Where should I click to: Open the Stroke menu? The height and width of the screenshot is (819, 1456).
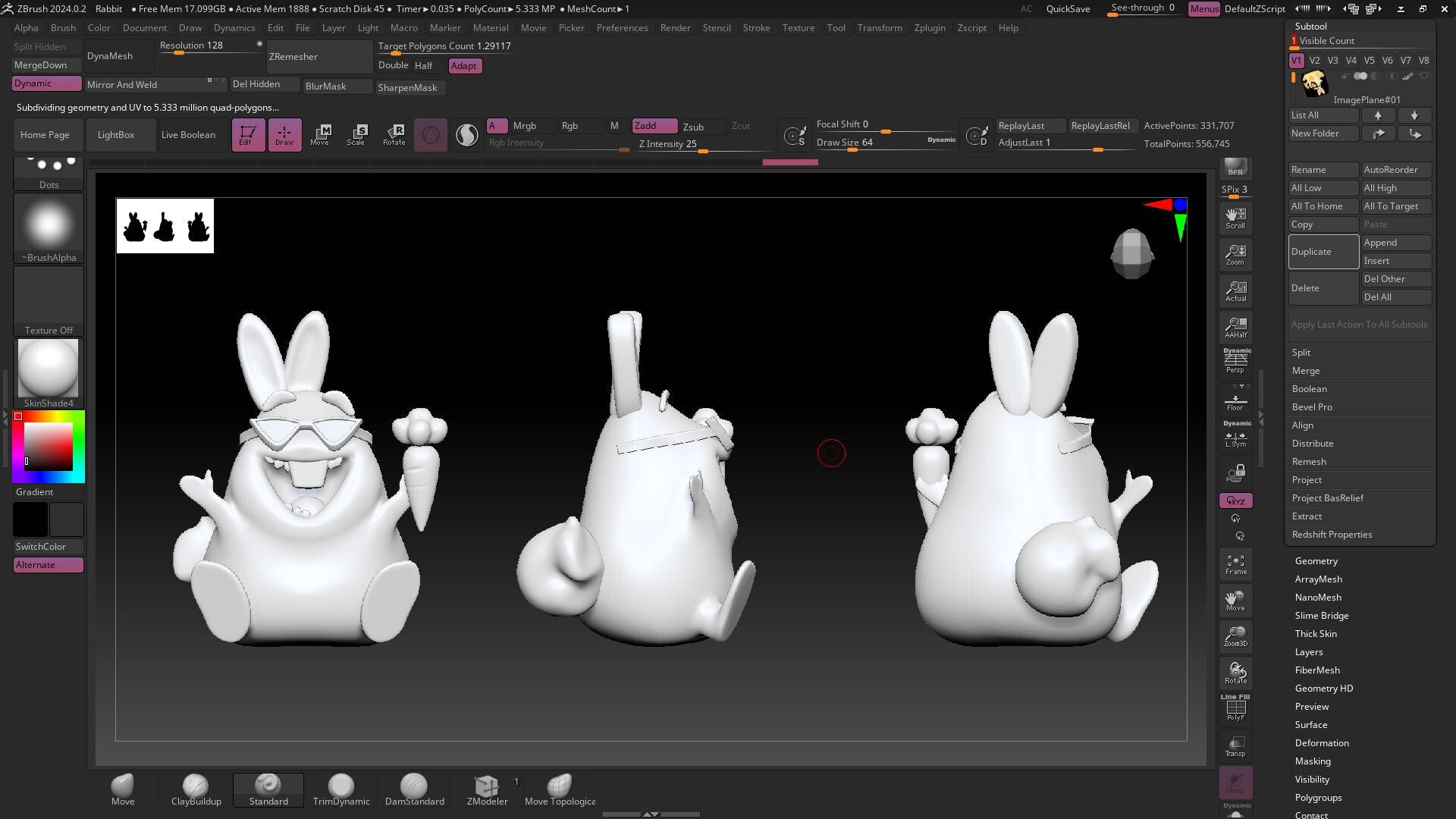[x=755, y=28]
